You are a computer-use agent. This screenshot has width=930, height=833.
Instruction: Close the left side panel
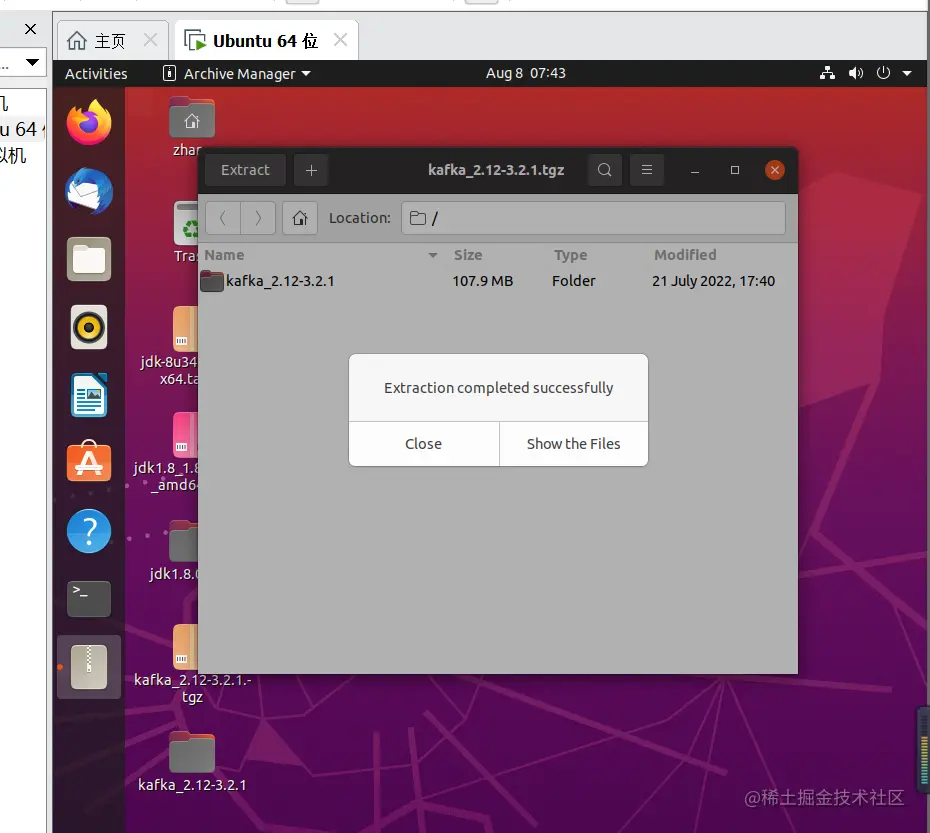point(30,28)
